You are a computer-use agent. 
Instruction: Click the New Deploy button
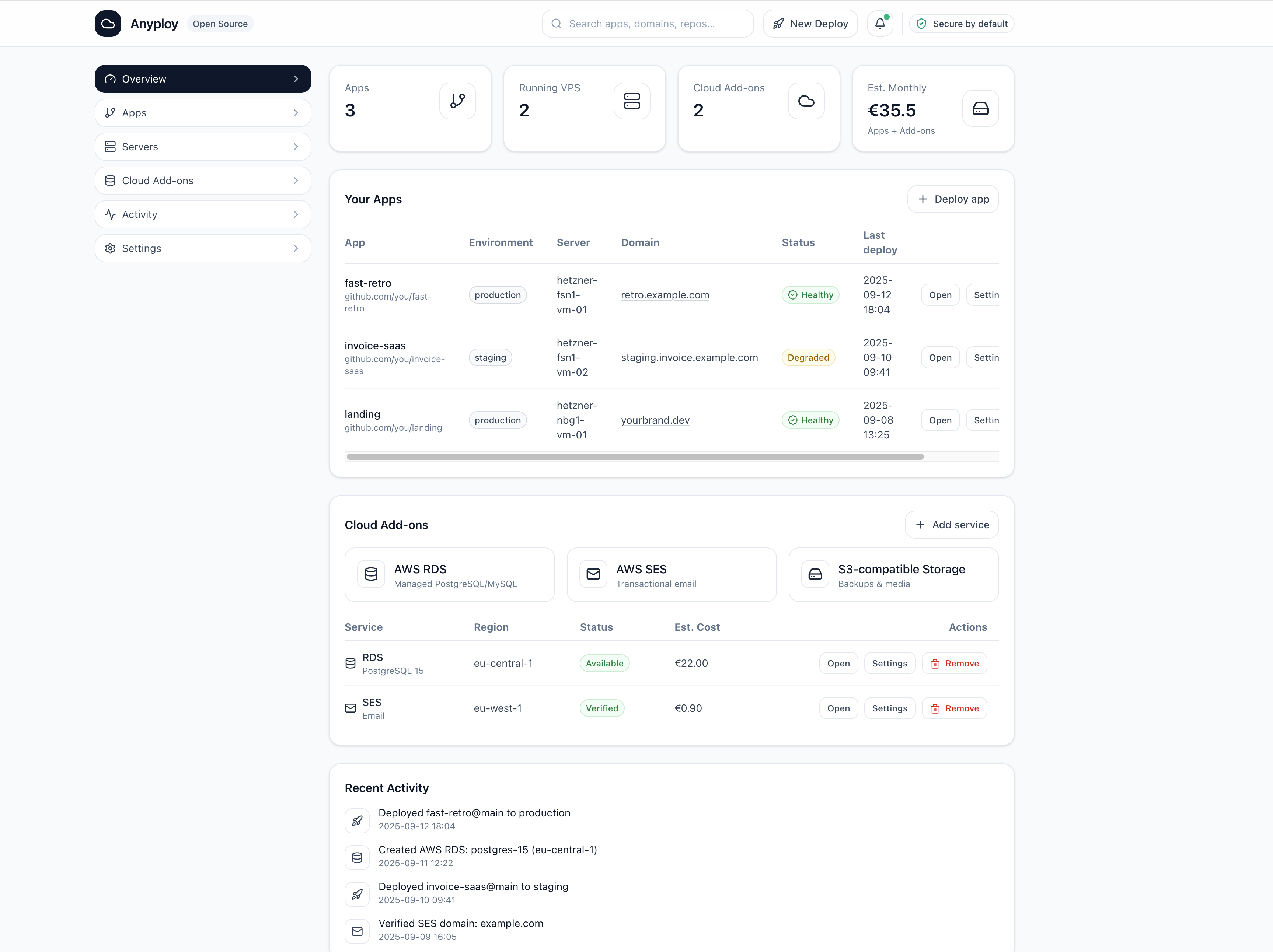(810, 24)
